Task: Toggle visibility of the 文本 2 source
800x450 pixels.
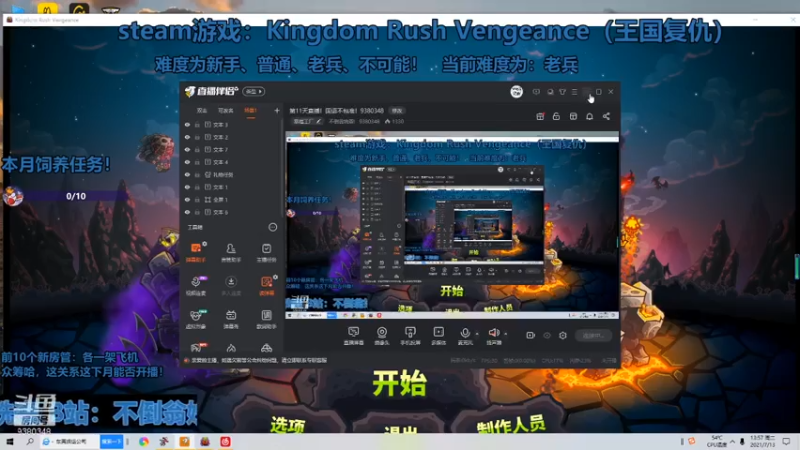Action: pyautogui.click(x=187, y=137)
